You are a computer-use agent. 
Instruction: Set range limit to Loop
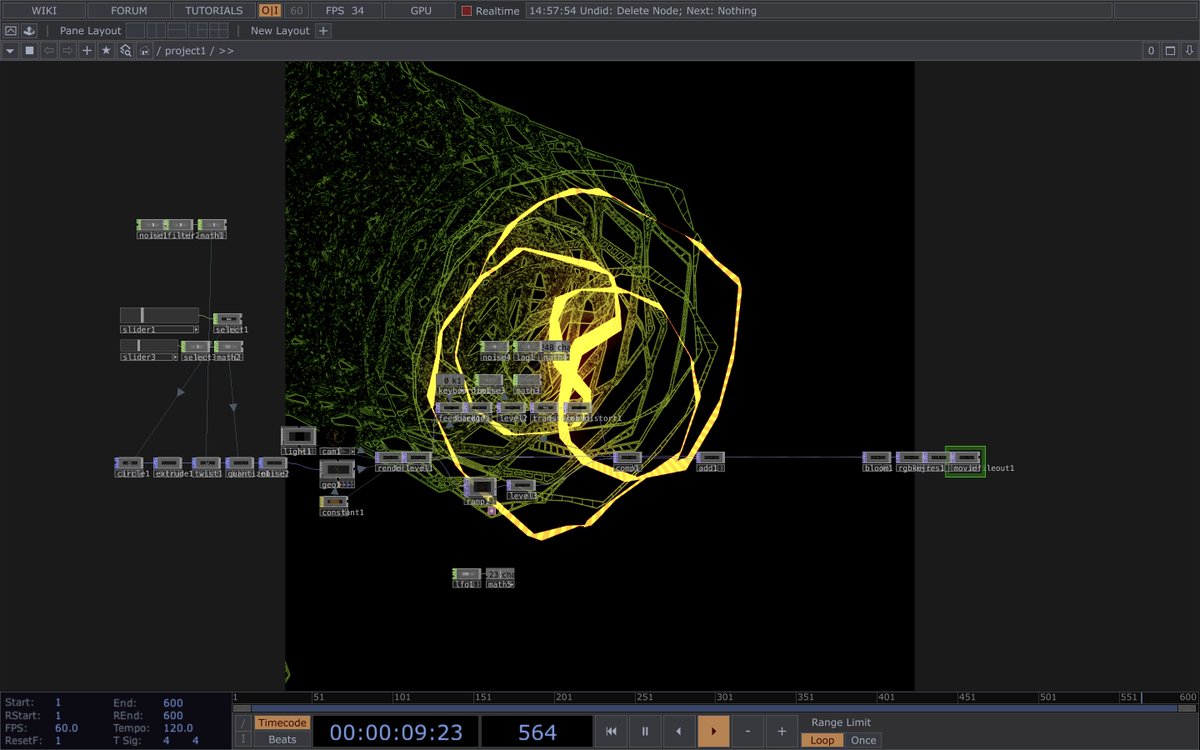(822, 740)
